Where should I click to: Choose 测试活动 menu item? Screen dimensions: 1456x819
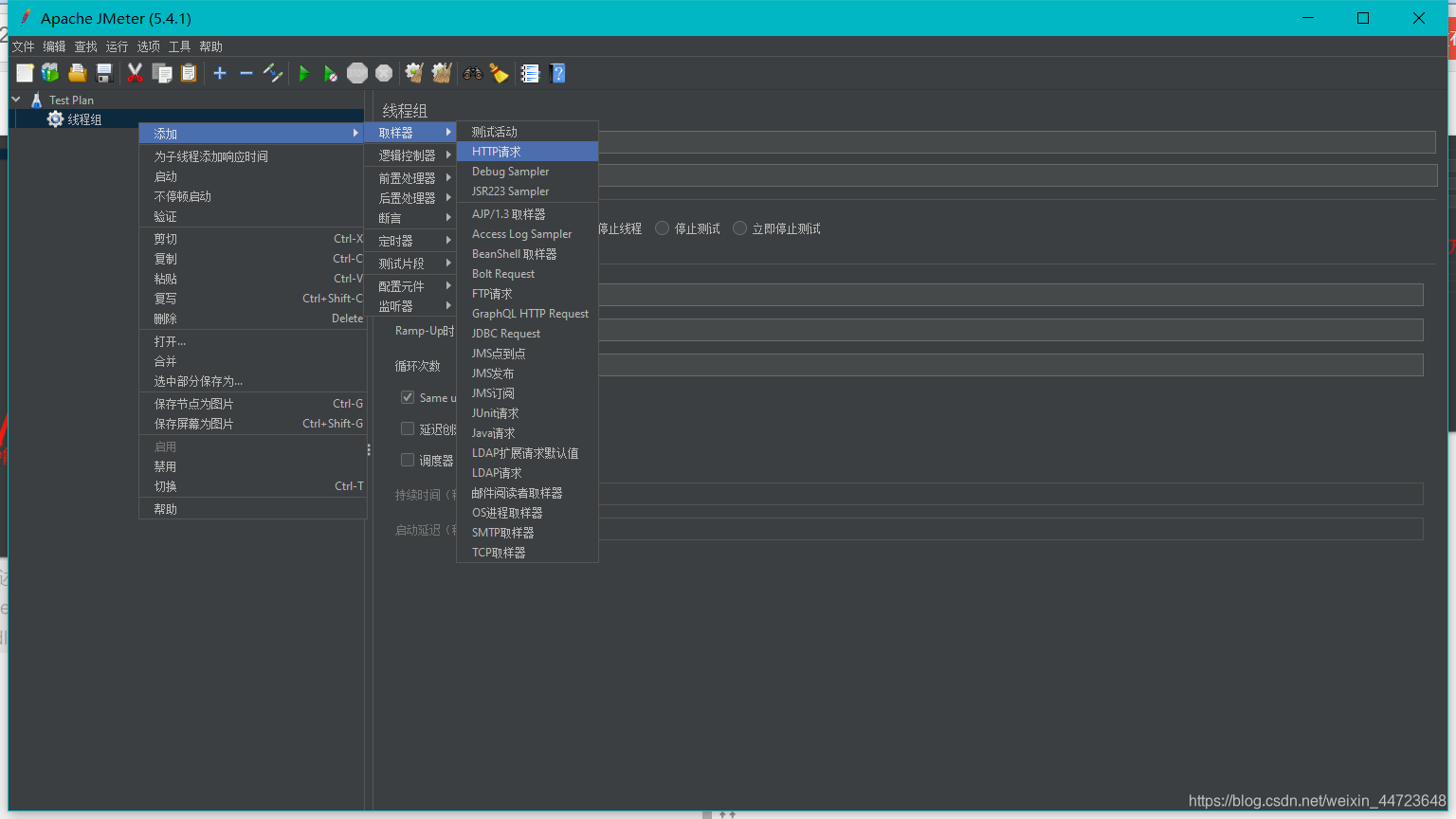527,132
